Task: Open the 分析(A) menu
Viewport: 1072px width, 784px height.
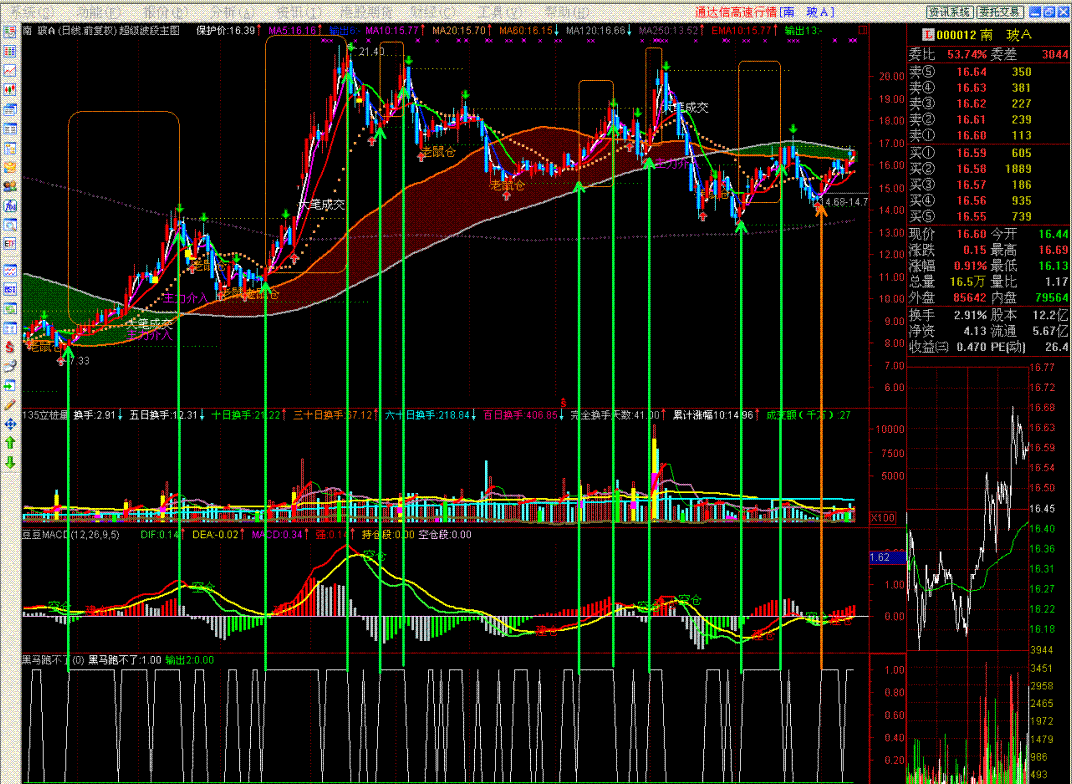Action: [x=232, y=12]
